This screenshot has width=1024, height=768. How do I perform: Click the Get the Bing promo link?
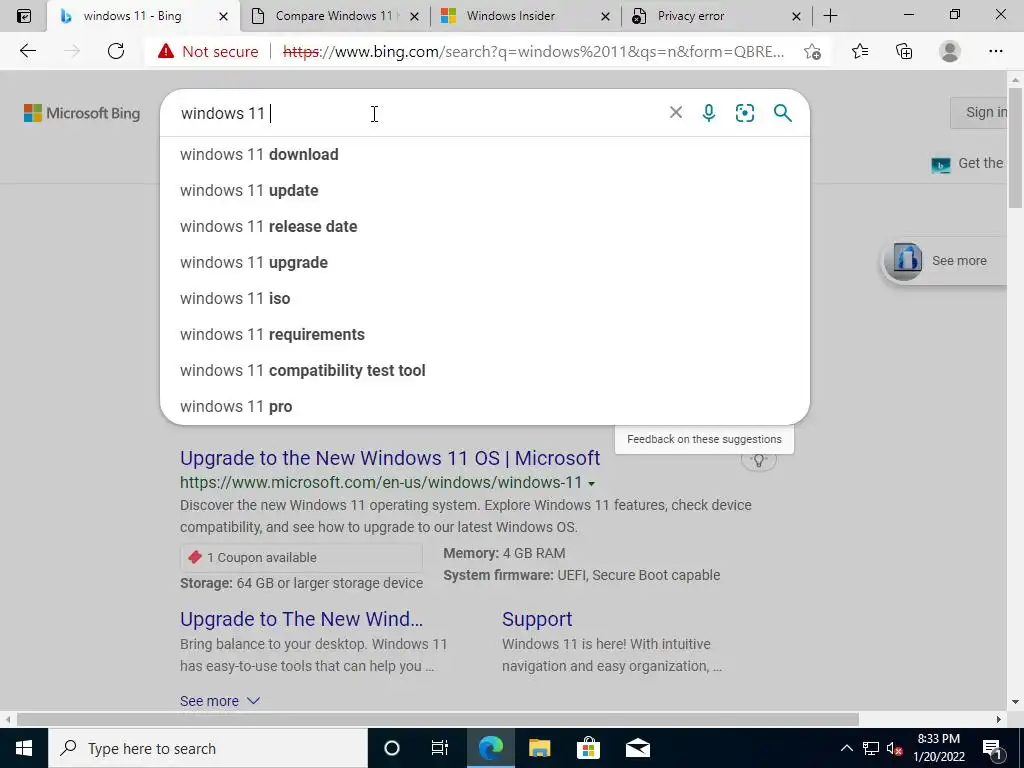(968, 164)
